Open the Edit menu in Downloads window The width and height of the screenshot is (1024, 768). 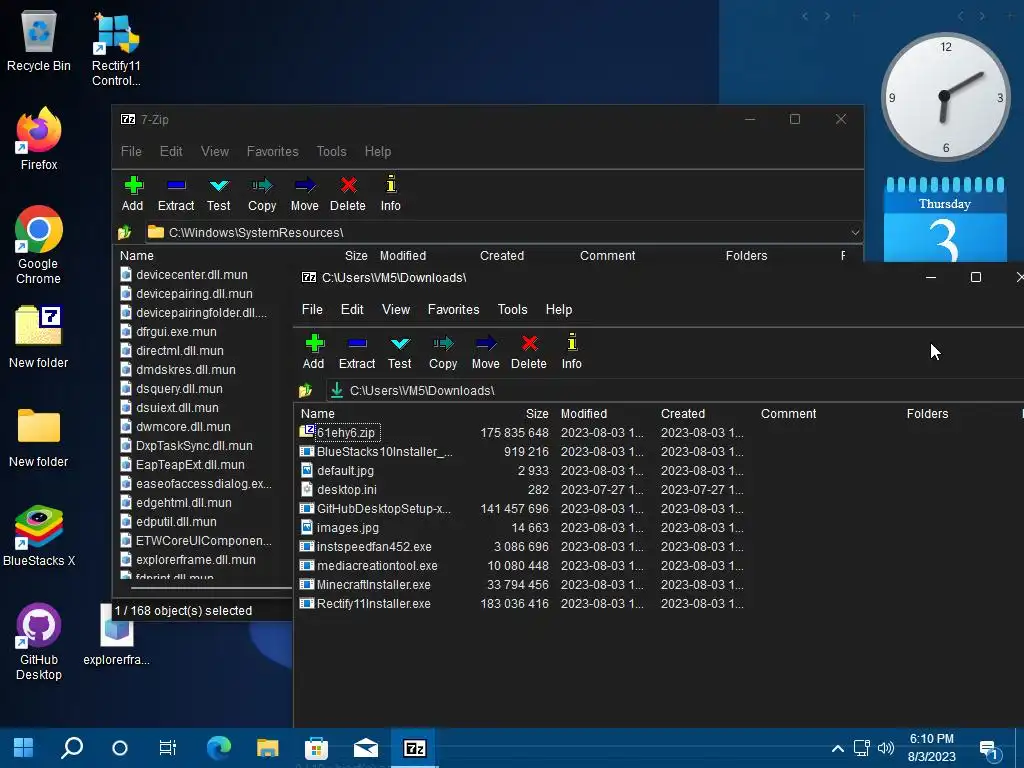[352, 310]
